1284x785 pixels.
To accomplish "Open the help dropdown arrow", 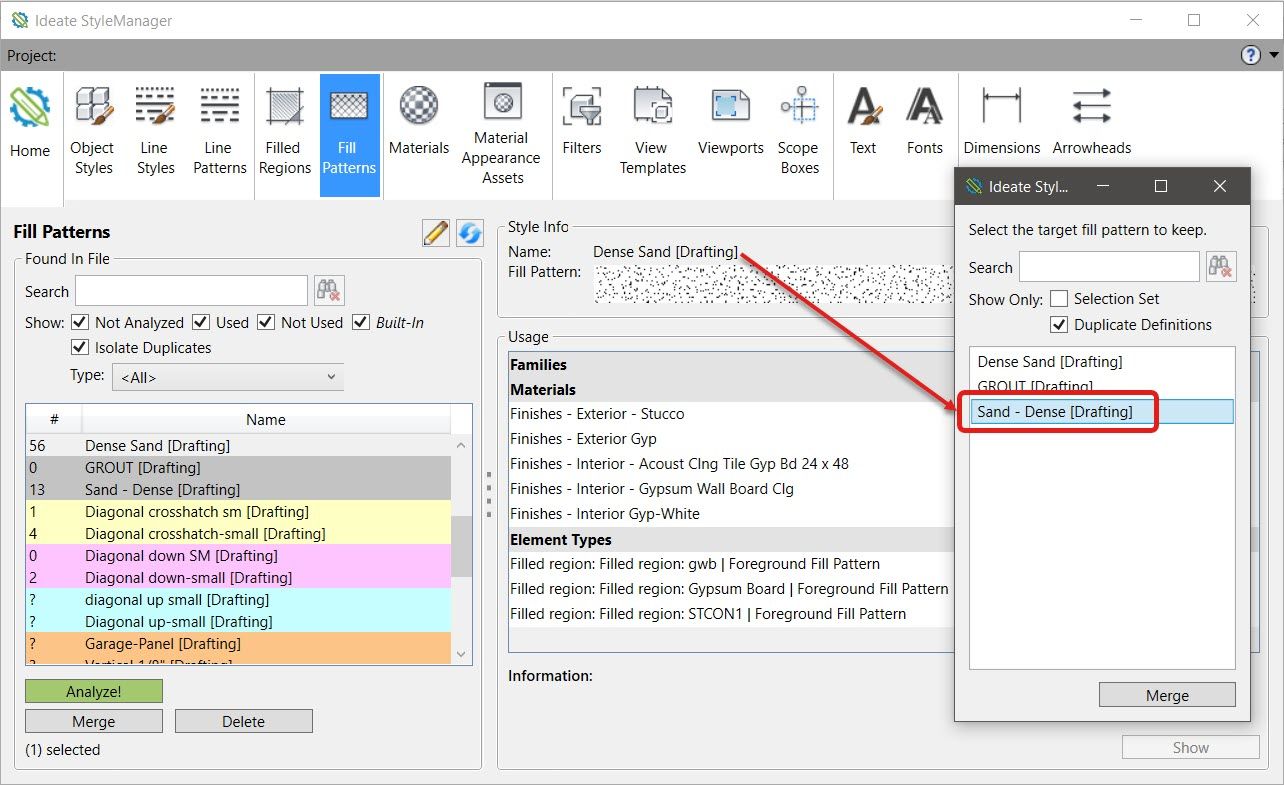I will [1274, 56].
